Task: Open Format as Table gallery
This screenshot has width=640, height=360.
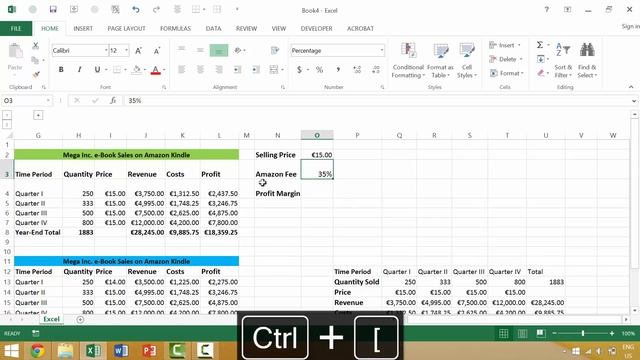Action: [440, 60]
